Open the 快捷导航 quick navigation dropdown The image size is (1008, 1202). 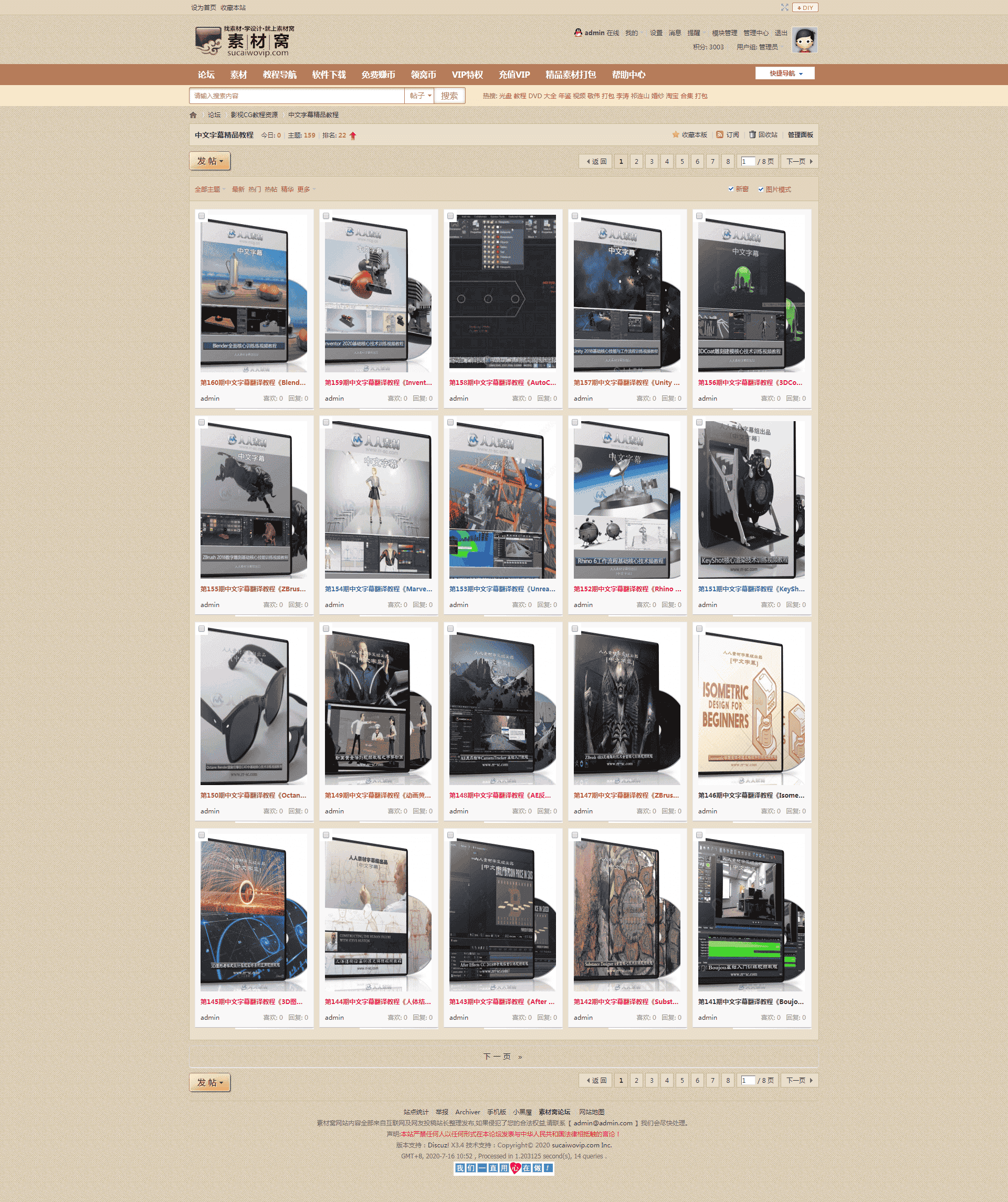click(x=785, y=74)
